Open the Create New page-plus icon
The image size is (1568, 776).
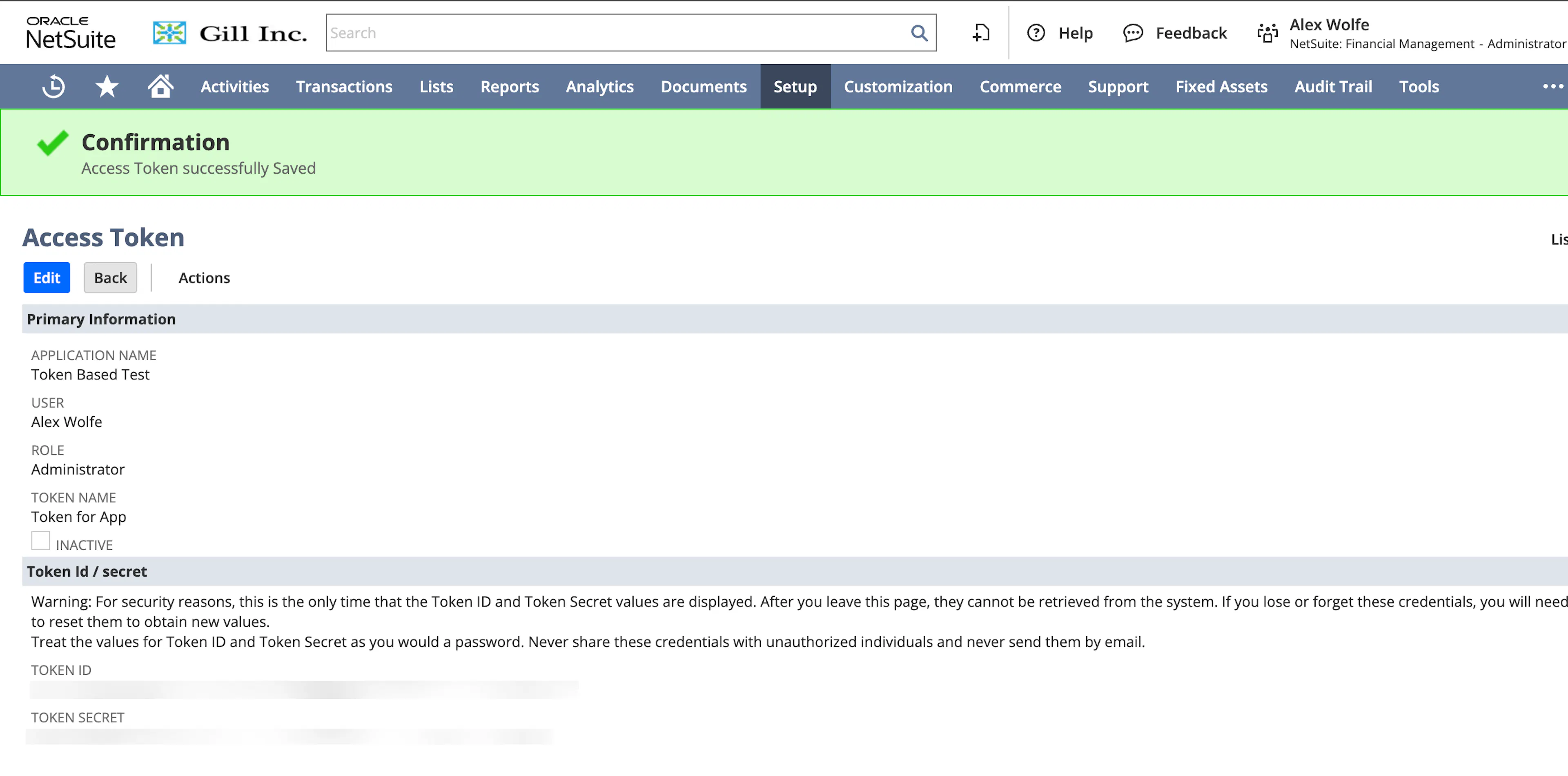point(981,33)
